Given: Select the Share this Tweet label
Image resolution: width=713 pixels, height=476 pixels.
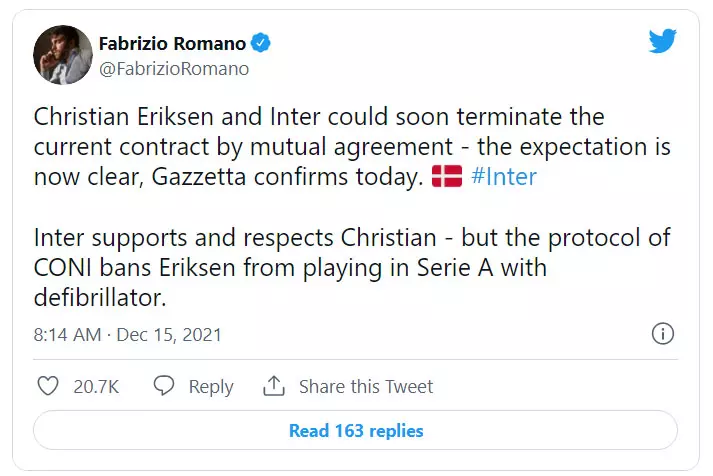Looking at the screenshot, I should click(x=366, y=387).
